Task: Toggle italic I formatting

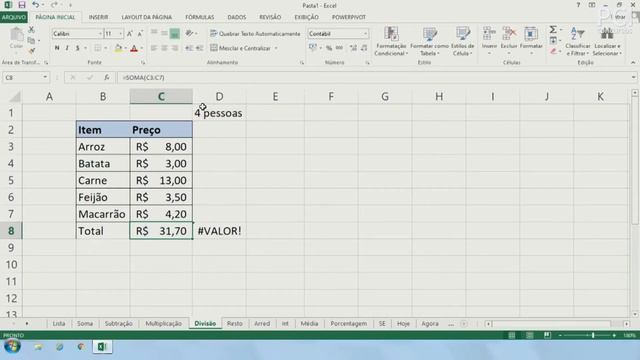Action: click(67, 48)
